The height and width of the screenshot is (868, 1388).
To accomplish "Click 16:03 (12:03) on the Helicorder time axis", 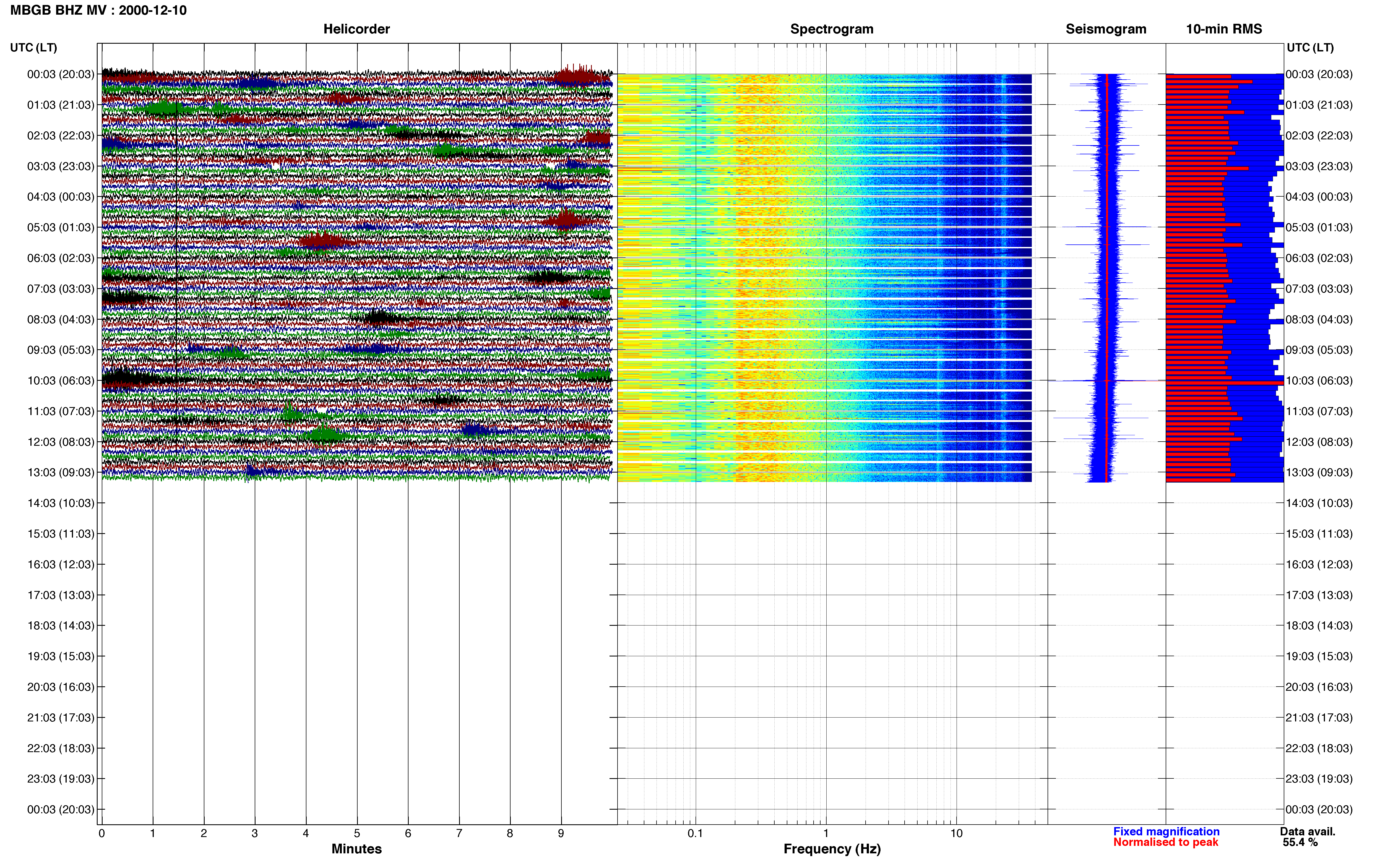I will 61,564.
